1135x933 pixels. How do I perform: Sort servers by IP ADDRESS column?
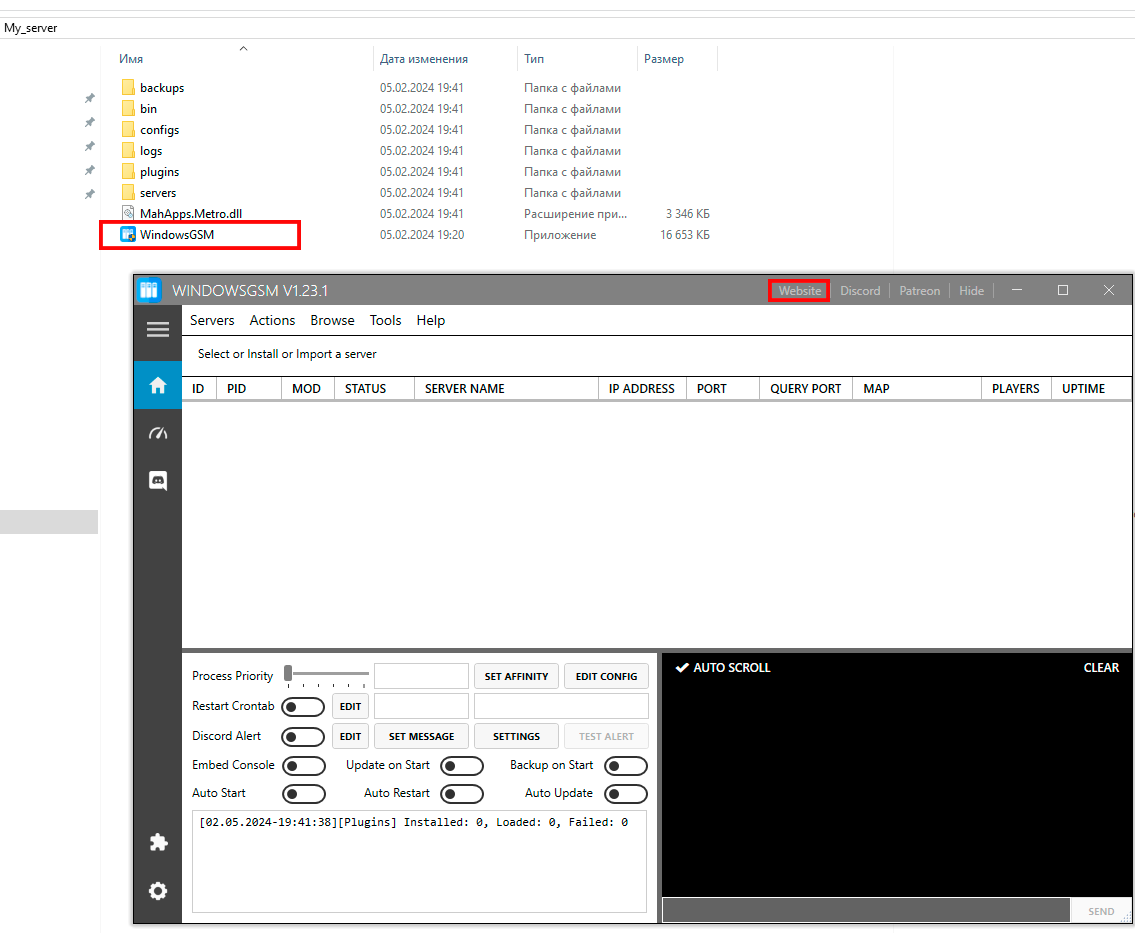click(642, 389)
